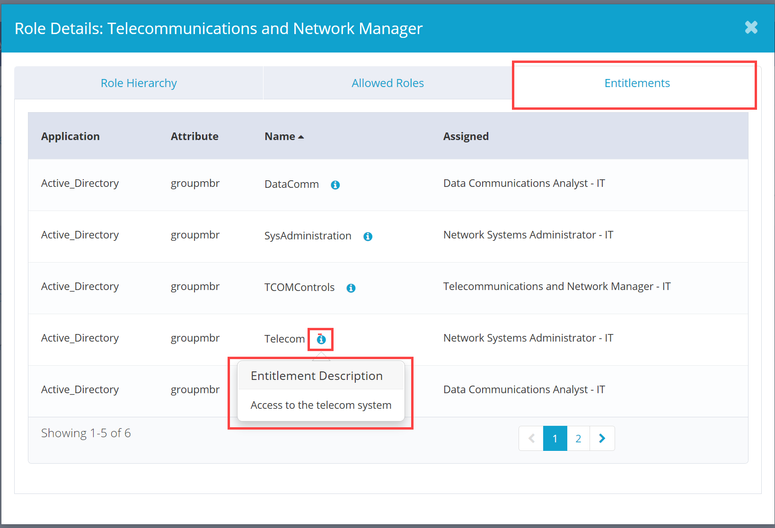Select the Entitlements tab

click(x=636, y=83)
